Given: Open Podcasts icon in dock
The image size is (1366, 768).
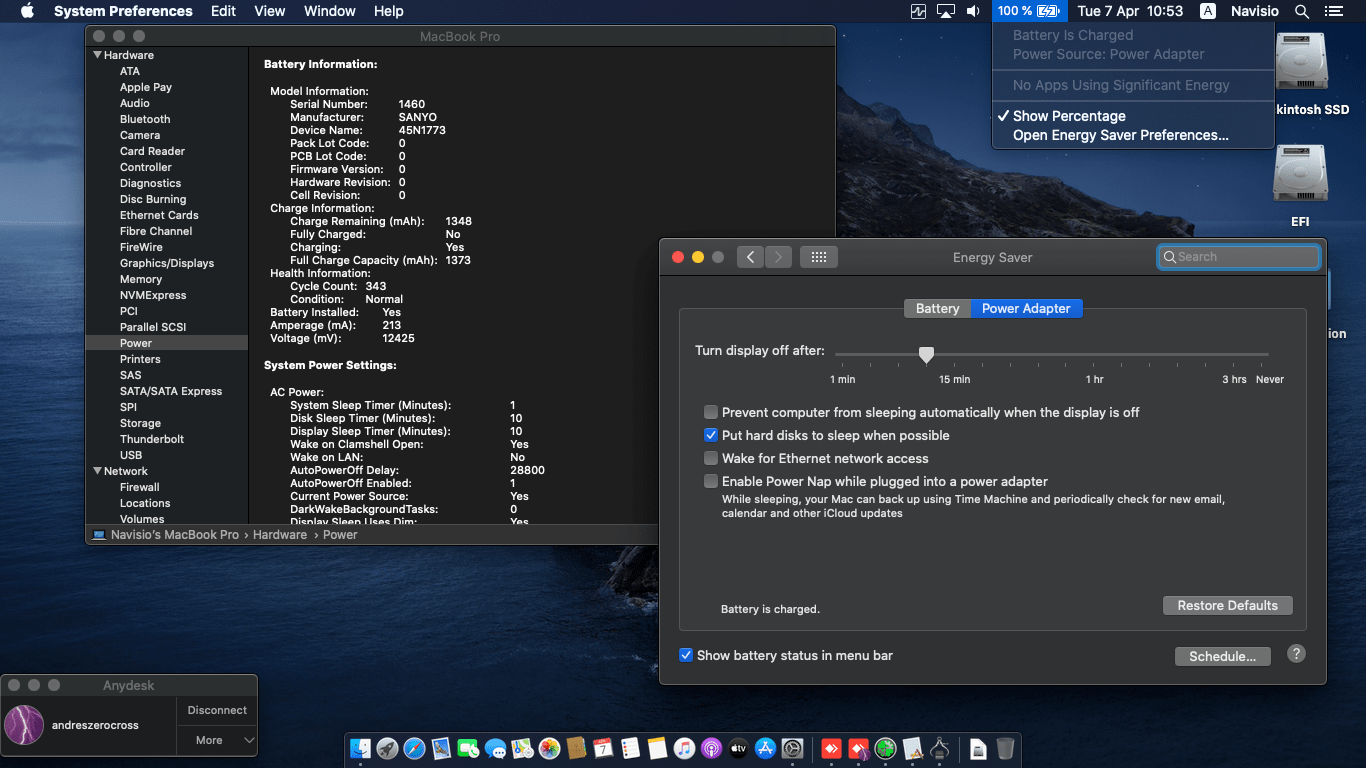Looking at the screenshot, I should pyautogui.click(x=711, y=748).
